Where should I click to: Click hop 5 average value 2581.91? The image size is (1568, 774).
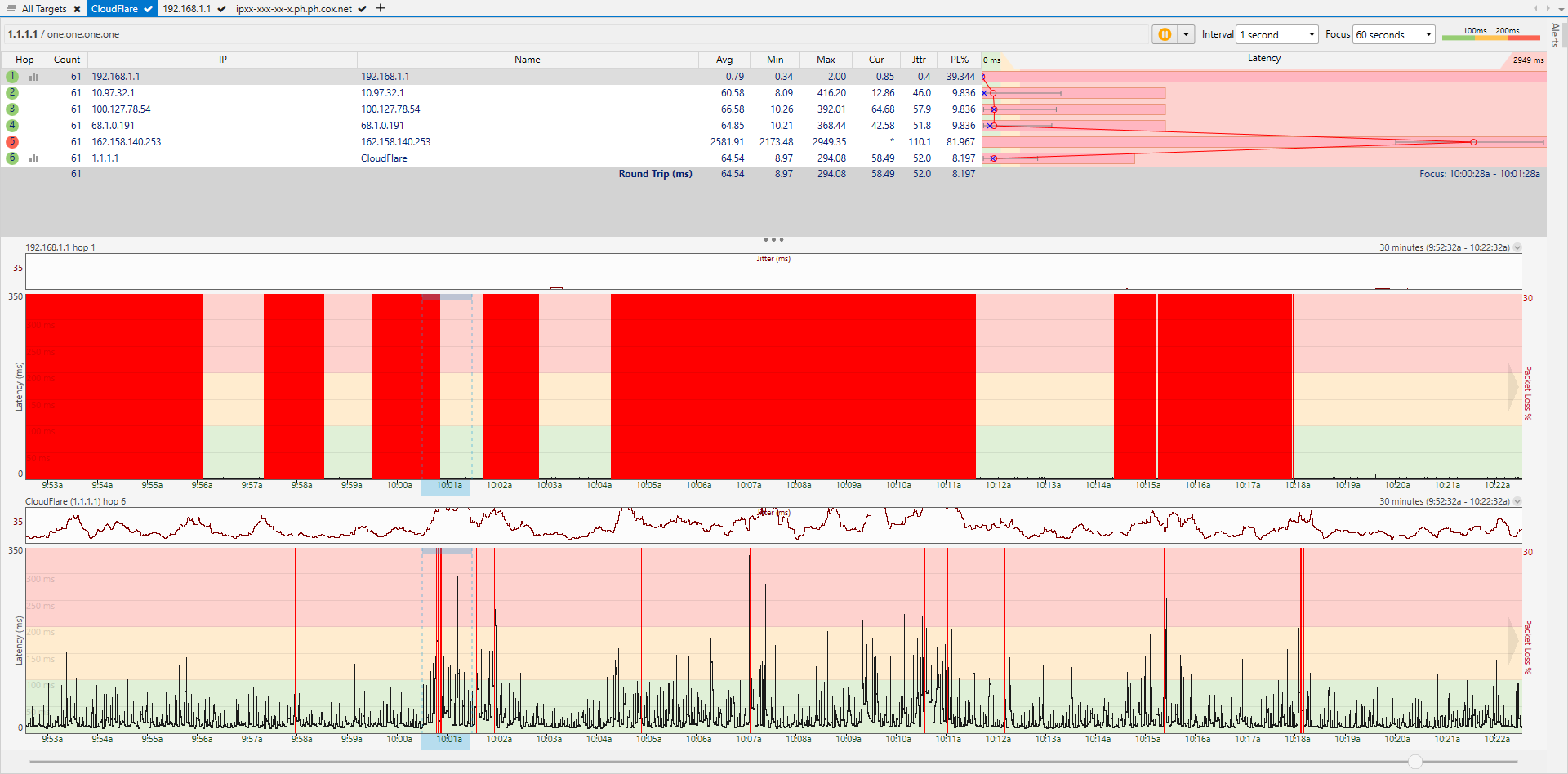727,142
